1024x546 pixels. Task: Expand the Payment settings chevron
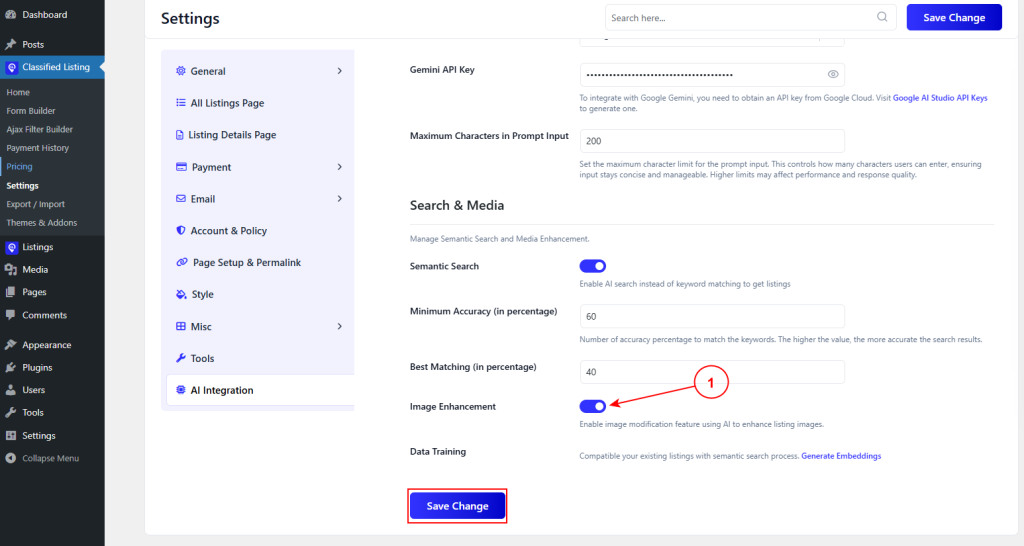click(x=340, y=167)
